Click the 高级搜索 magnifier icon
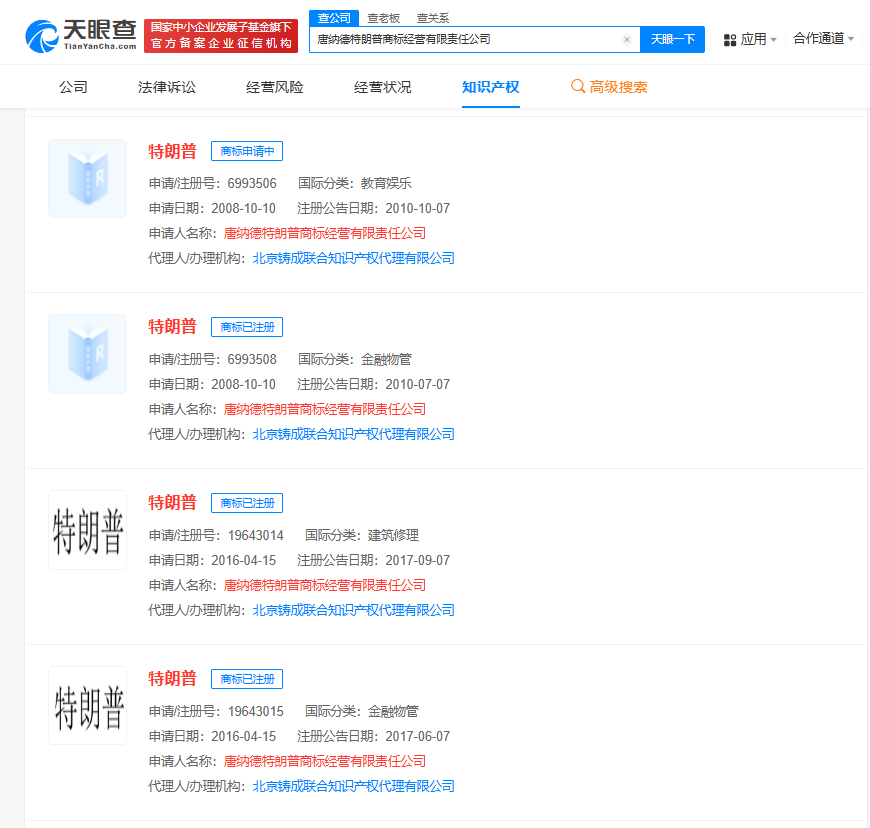 pos(578,87)
